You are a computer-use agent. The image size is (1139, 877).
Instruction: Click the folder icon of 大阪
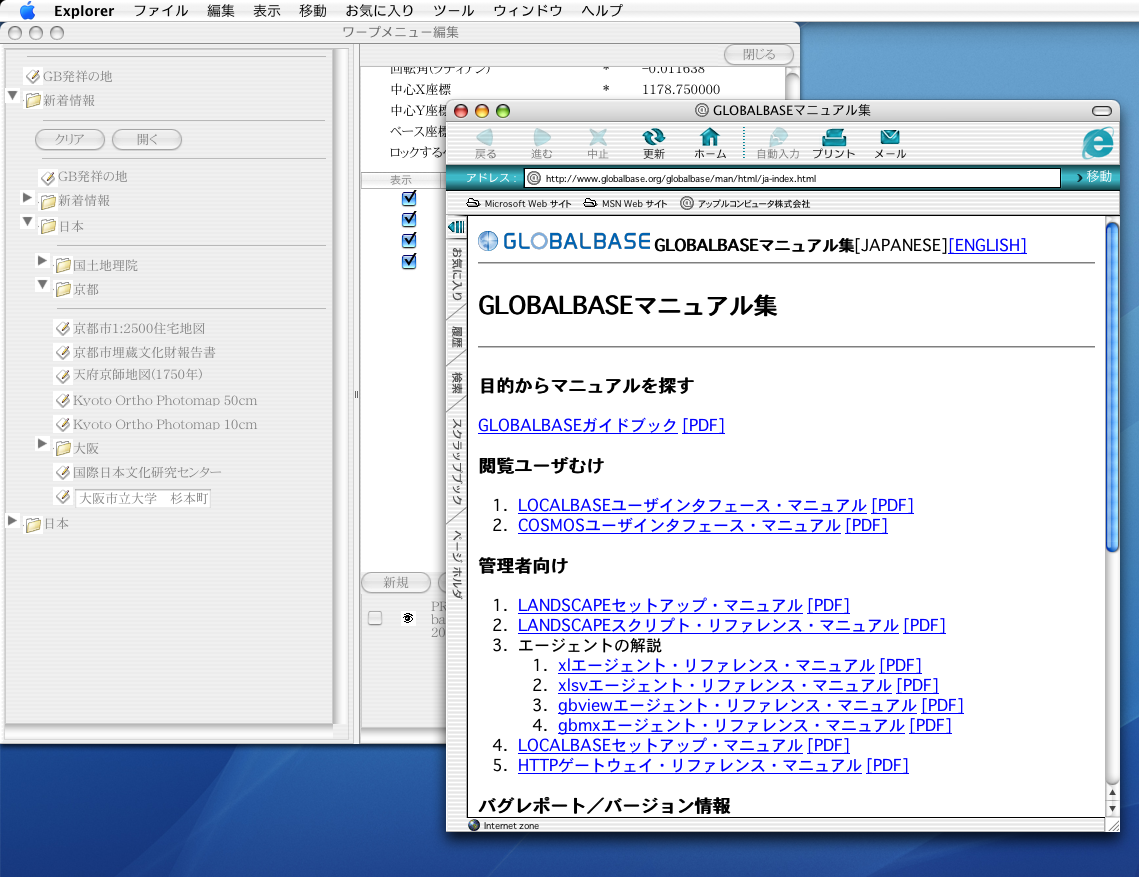coord(63,448)
